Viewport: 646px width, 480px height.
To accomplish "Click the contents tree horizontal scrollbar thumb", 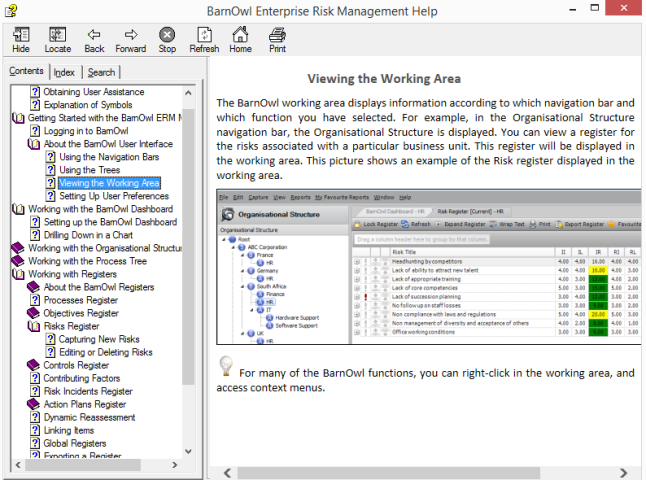I will point(83,465).
